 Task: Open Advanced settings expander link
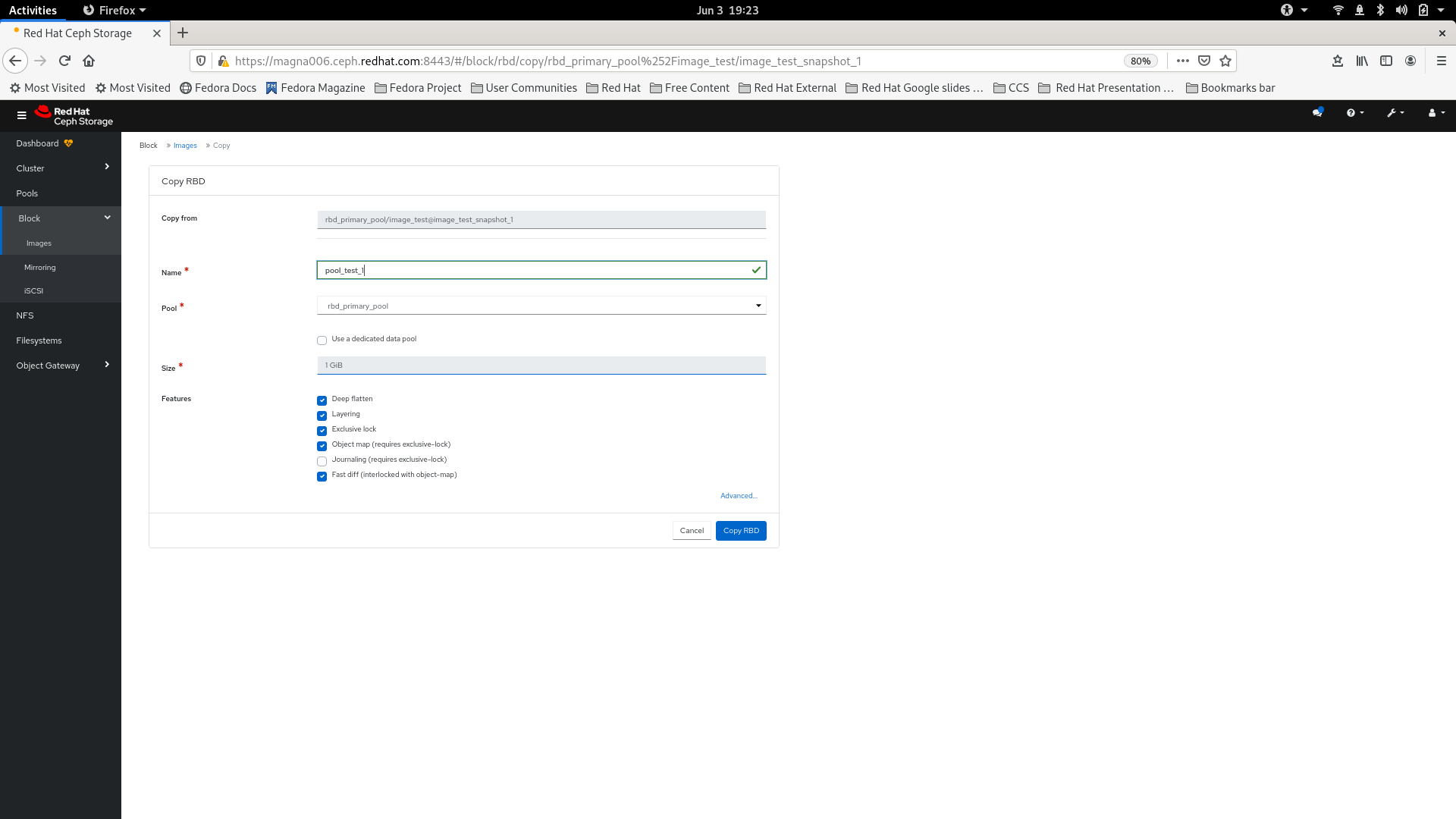click(x=738, y=495)
